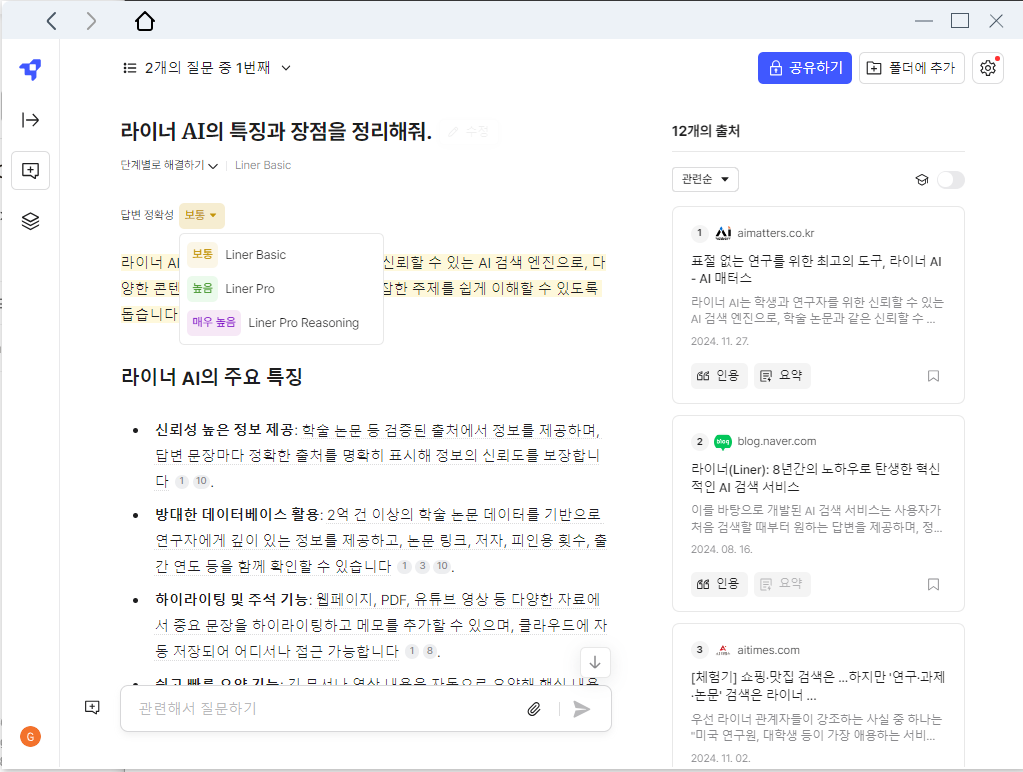Click citation badge 10 in 신뢰성 bullet
The image size is (1023, 772).
[201, 481]
